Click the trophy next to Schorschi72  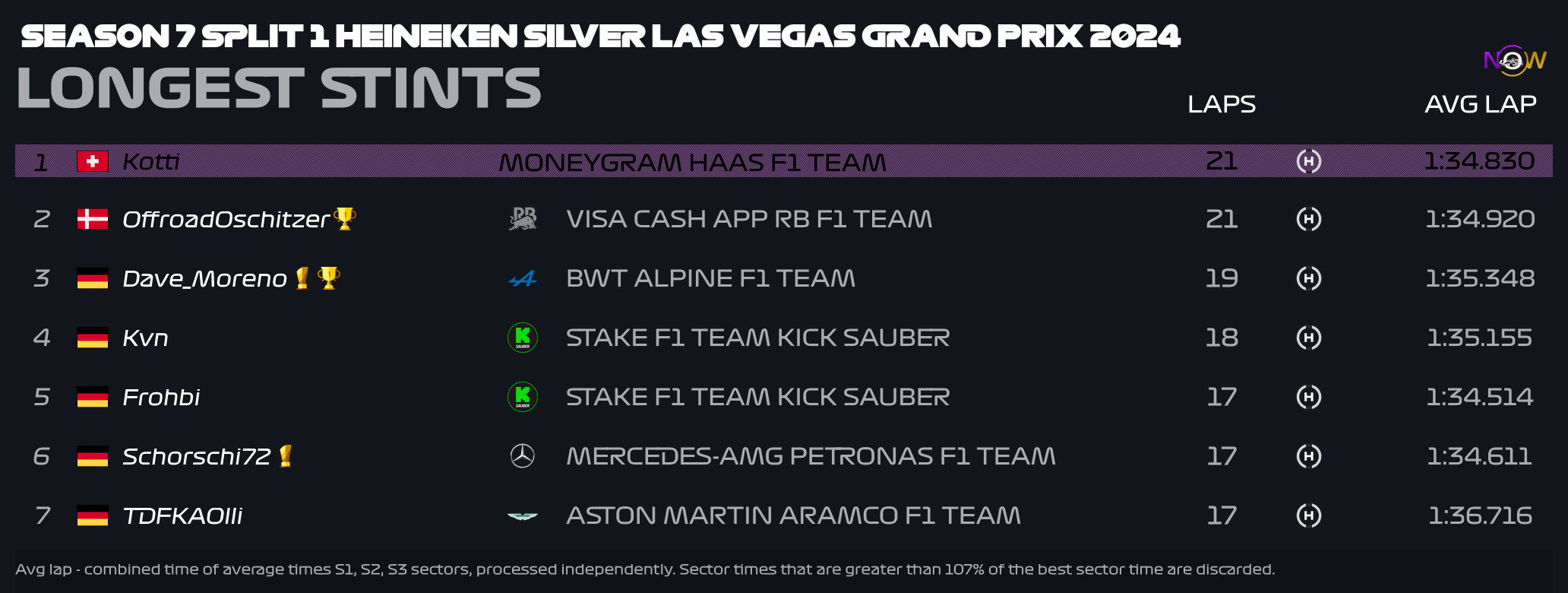[286, 455]
